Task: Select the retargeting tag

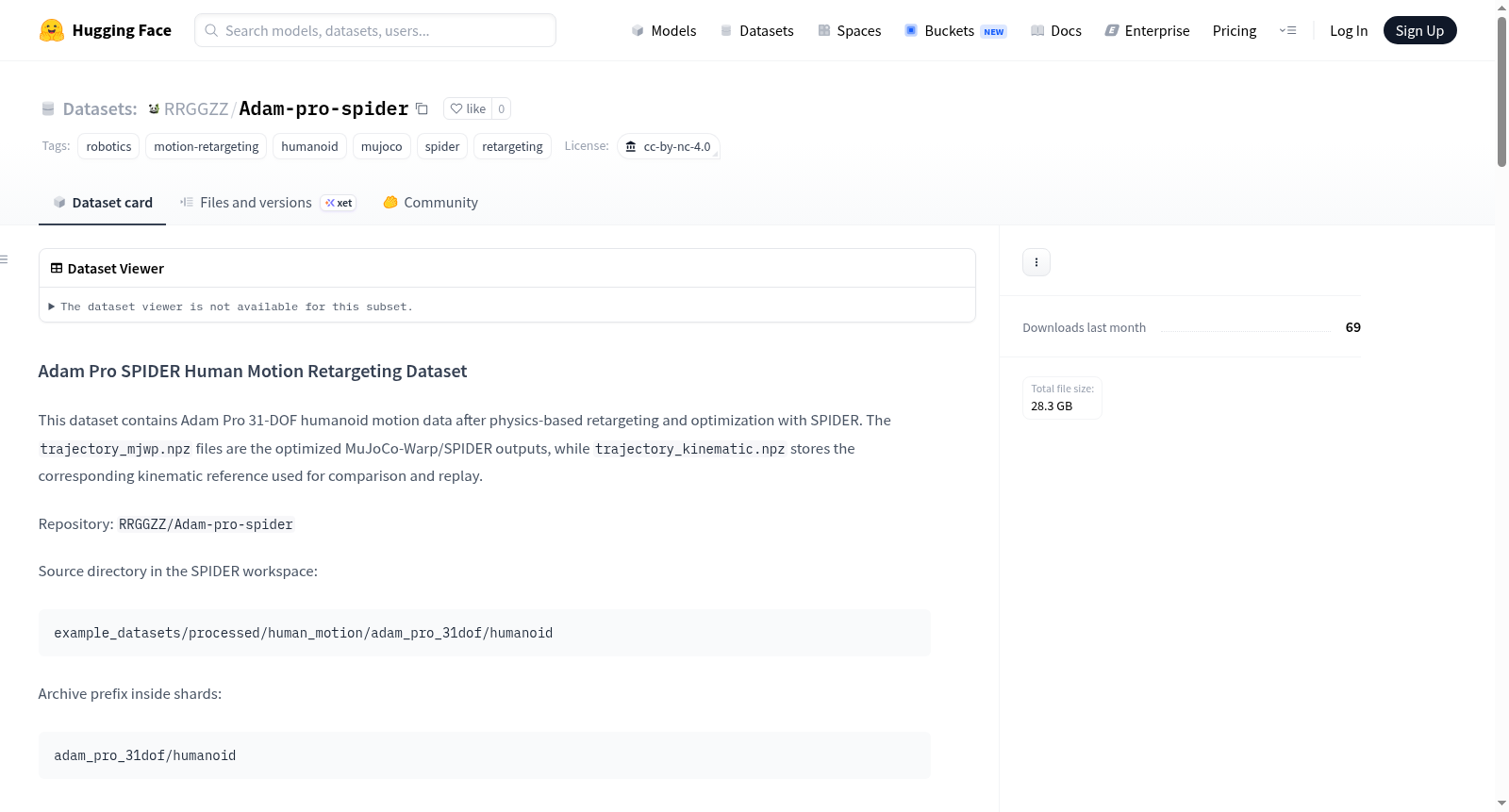Action: [x=512, y=146]
